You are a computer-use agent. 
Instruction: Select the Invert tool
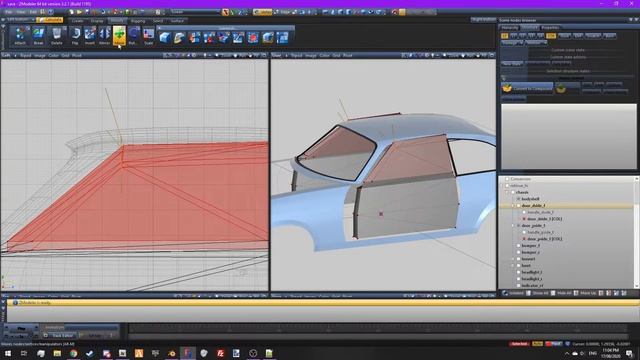point(90,36)
